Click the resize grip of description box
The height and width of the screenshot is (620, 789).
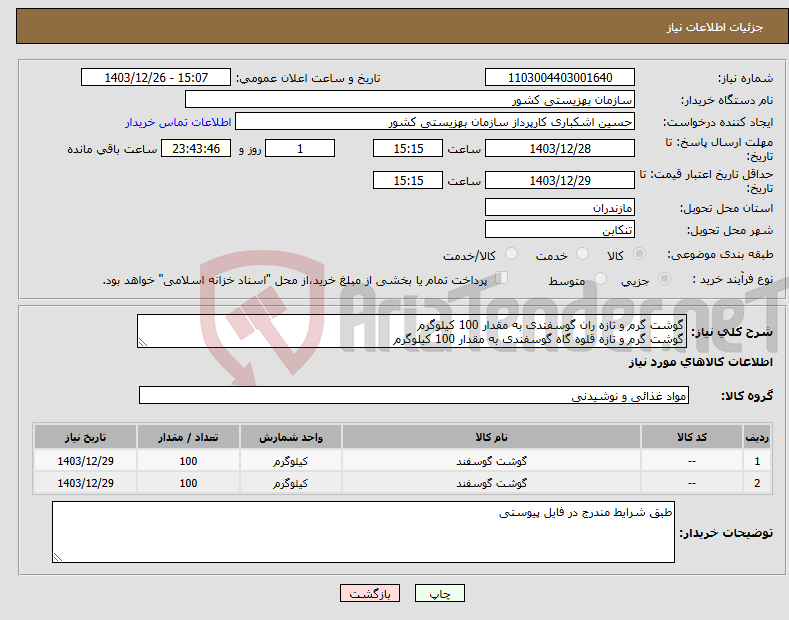tap(142, 343)
